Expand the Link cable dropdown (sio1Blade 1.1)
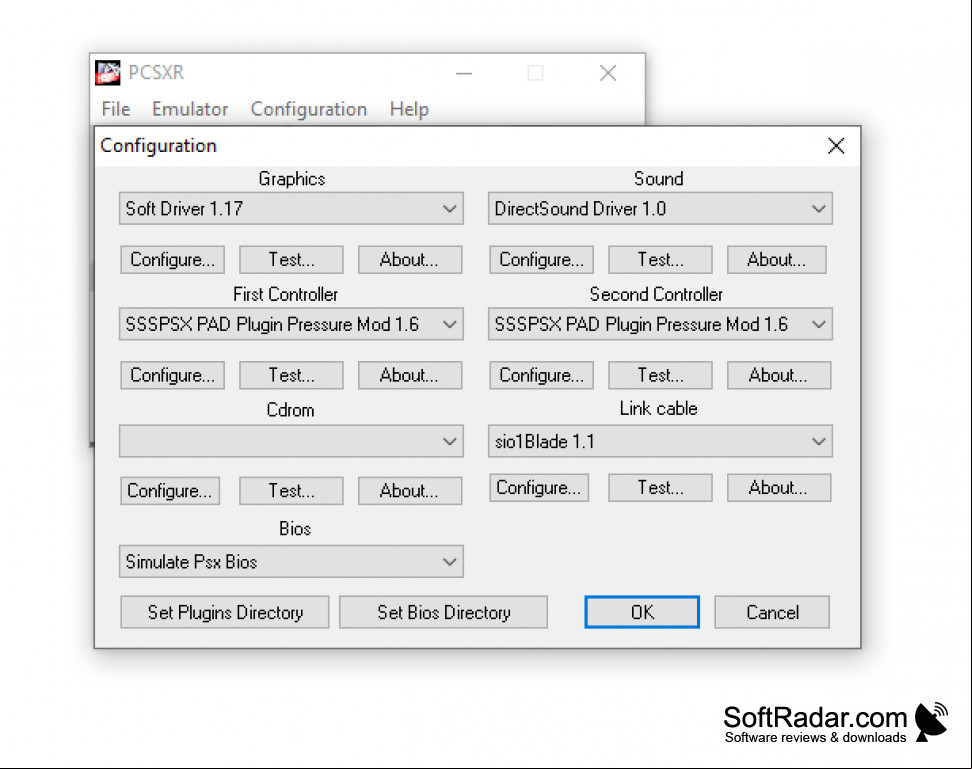The image size is (972, 769). pyautogui.click(x=660, y=441)
